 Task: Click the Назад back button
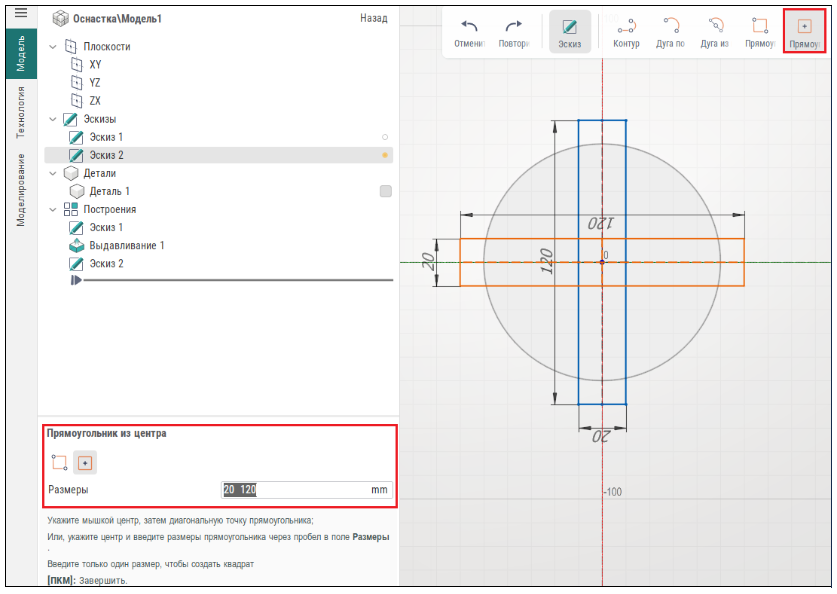(x=373, y=19)
